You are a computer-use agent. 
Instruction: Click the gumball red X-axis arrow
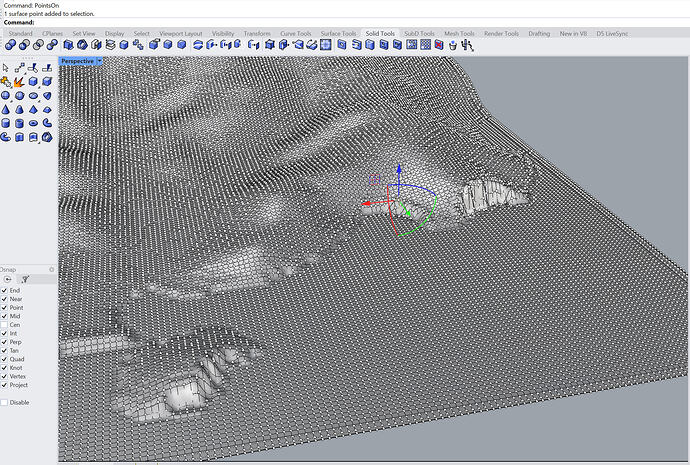click(367, 204)
